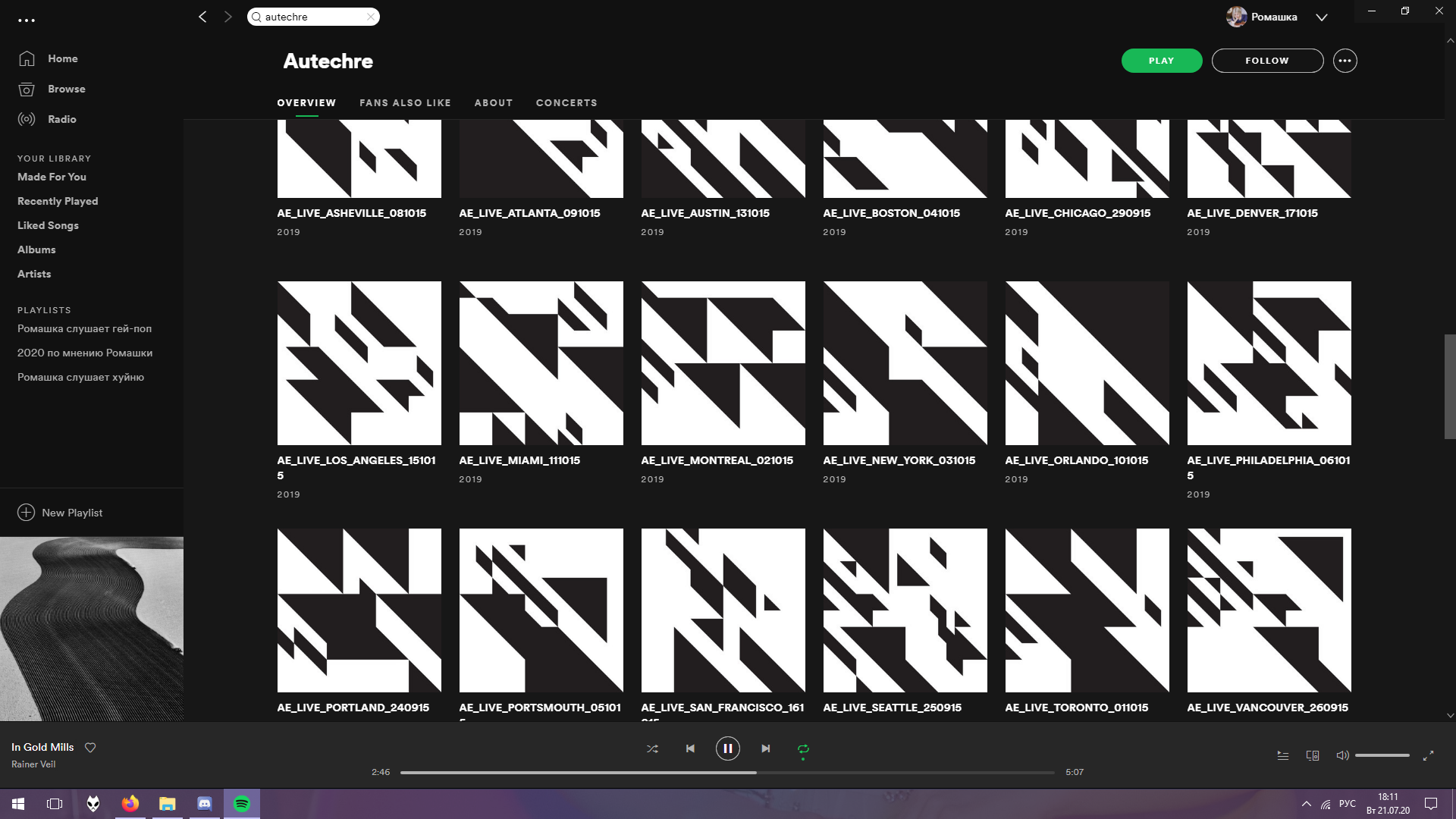Follow the artist Autechre
Screen dimensions: 1456x819
[x=1267, y=61]
